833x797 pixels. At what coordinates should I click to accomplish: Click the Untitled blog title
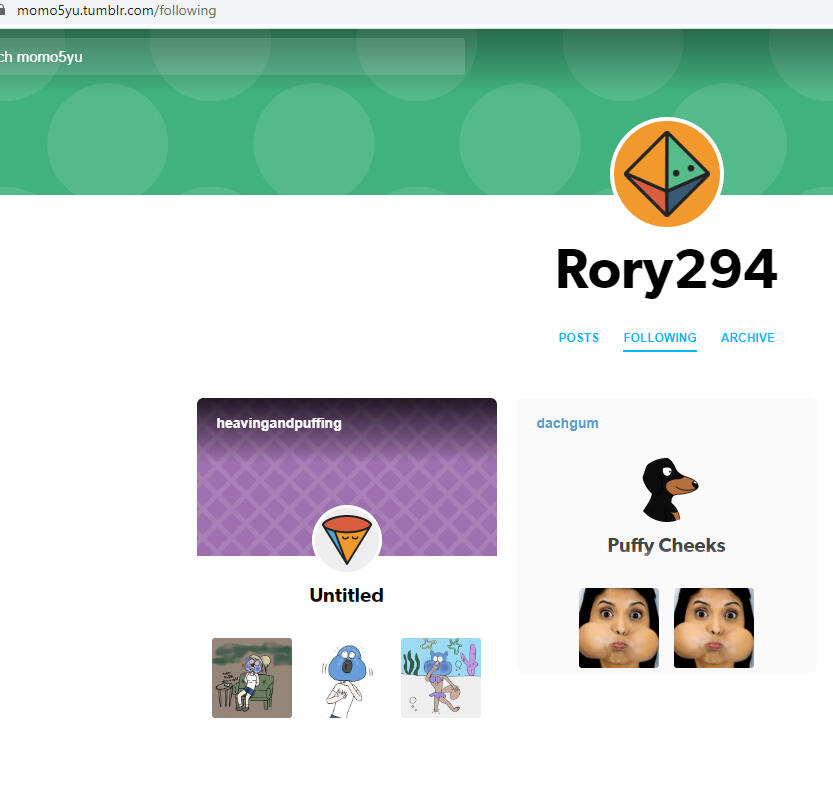346,595
